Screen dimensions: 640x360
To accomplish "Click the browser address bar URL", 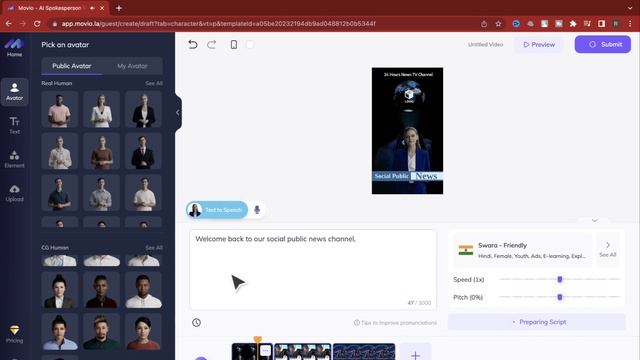I will (x=218, y=24).
